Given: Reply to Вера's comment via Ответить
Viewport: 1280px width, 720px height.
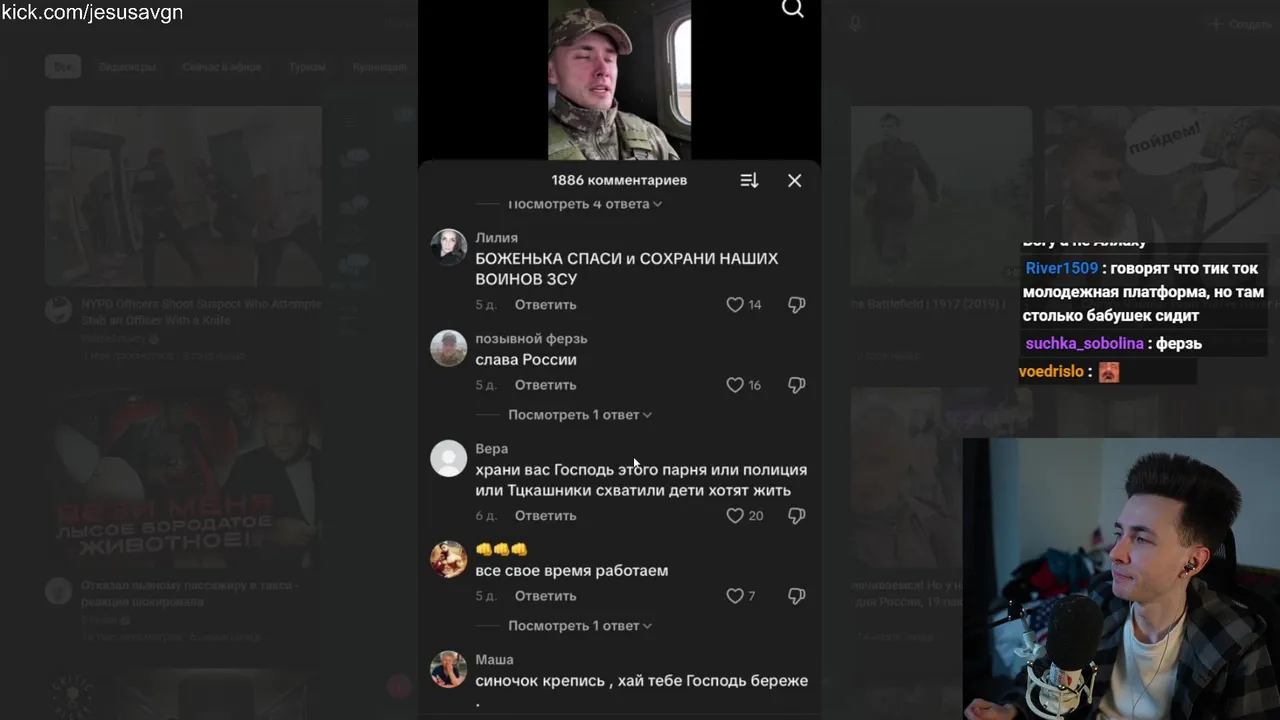Looking at the screenshot, I should 545,516.
